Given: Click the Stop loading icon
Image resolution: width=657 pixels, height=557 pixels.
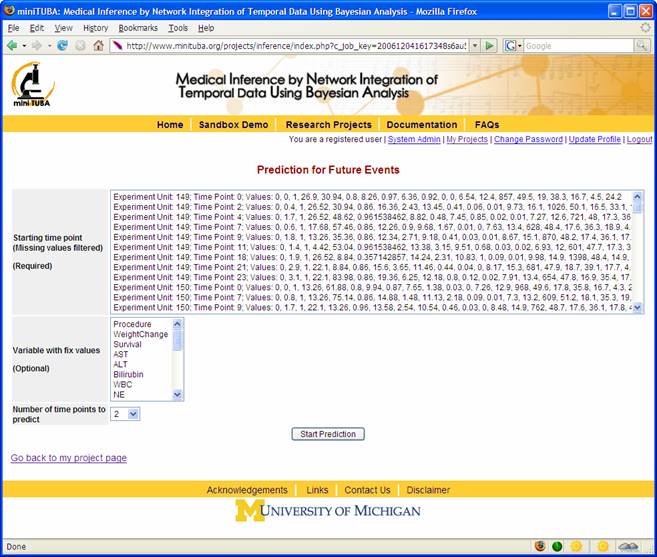Looking at the screenshot, I should (x=80, y=45).
